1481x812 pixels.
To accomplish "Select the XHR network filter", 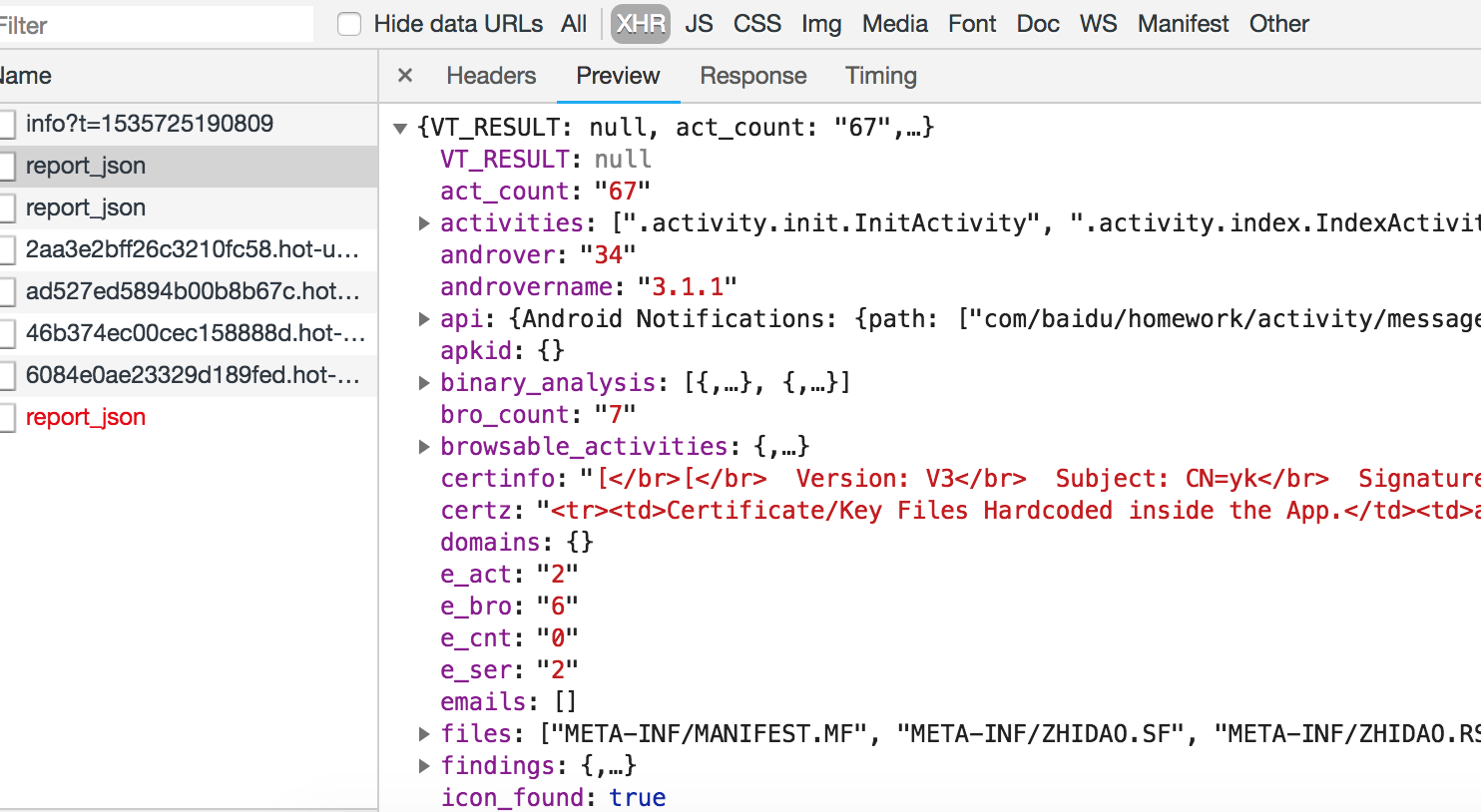I will pos(640,24).
